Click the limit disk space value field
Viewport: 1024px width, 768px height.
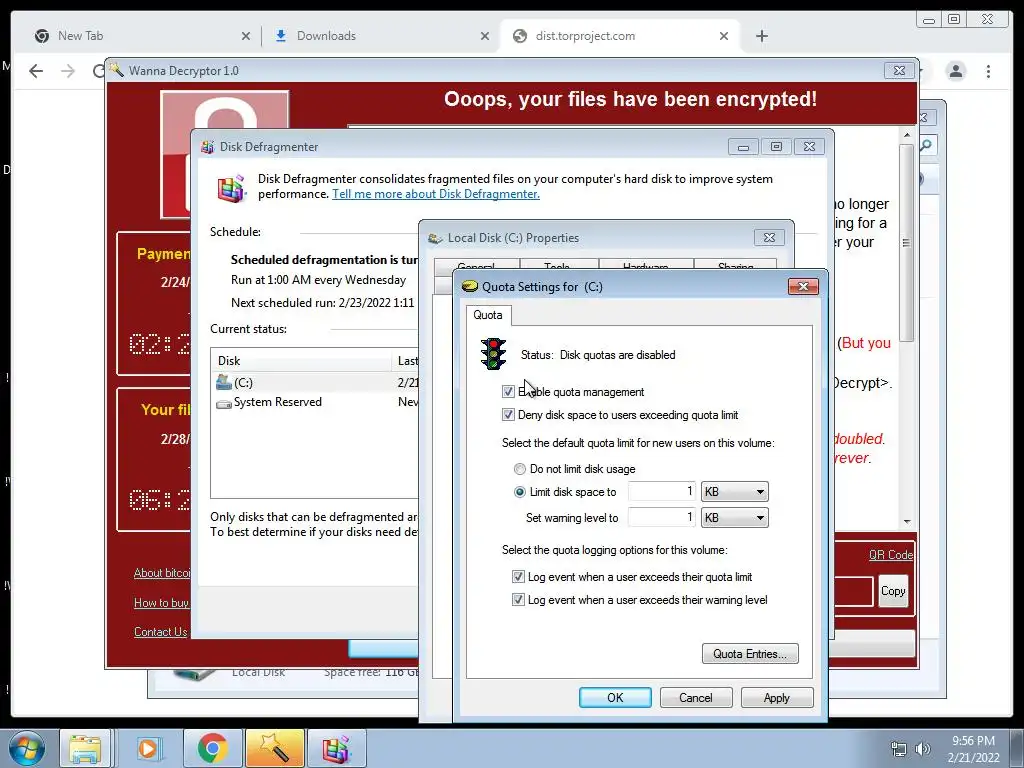(x=662, y=492)
